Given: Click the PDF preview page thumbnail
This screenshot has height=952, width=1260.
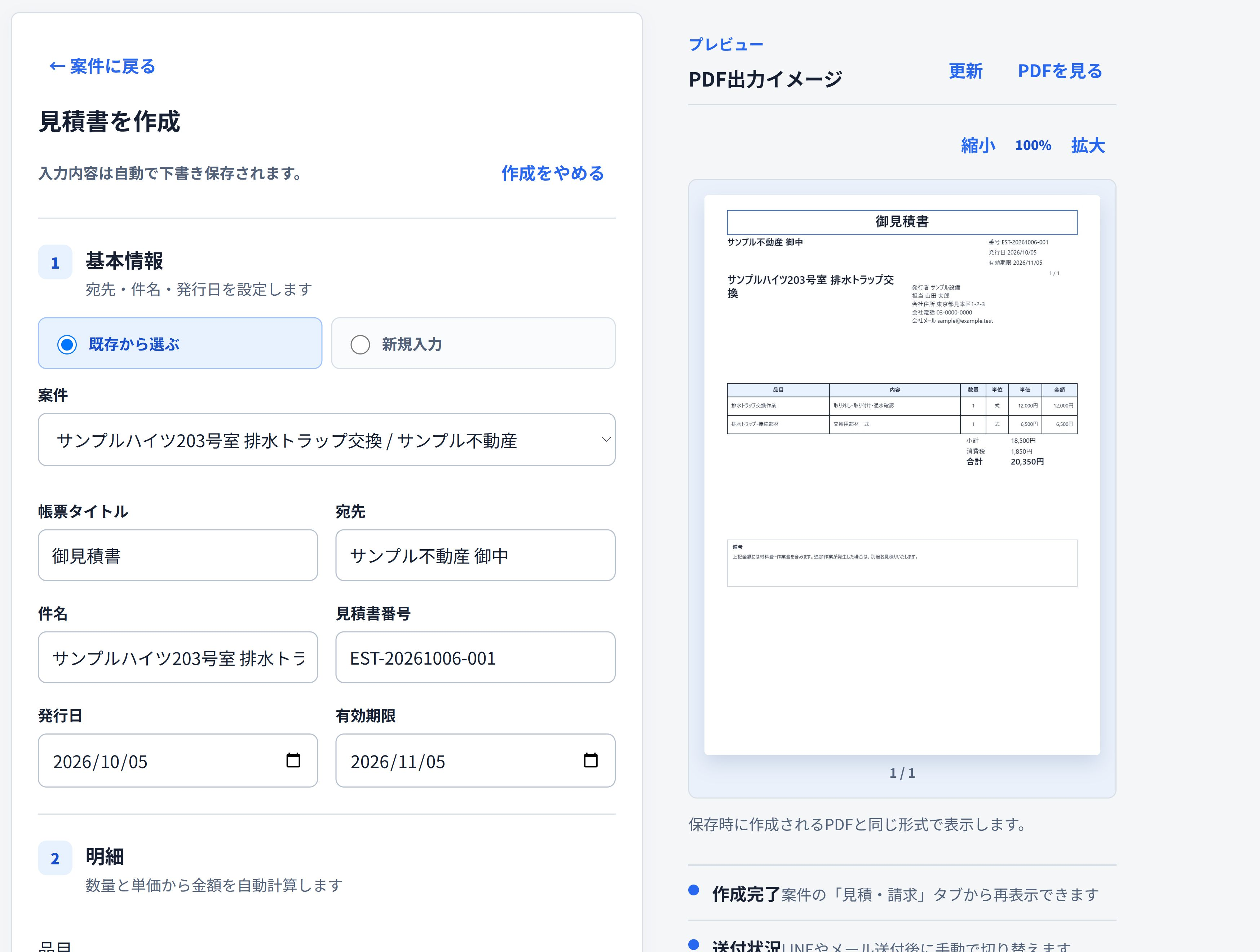Looking at the screenshot, I should click(x=902, y=475).
